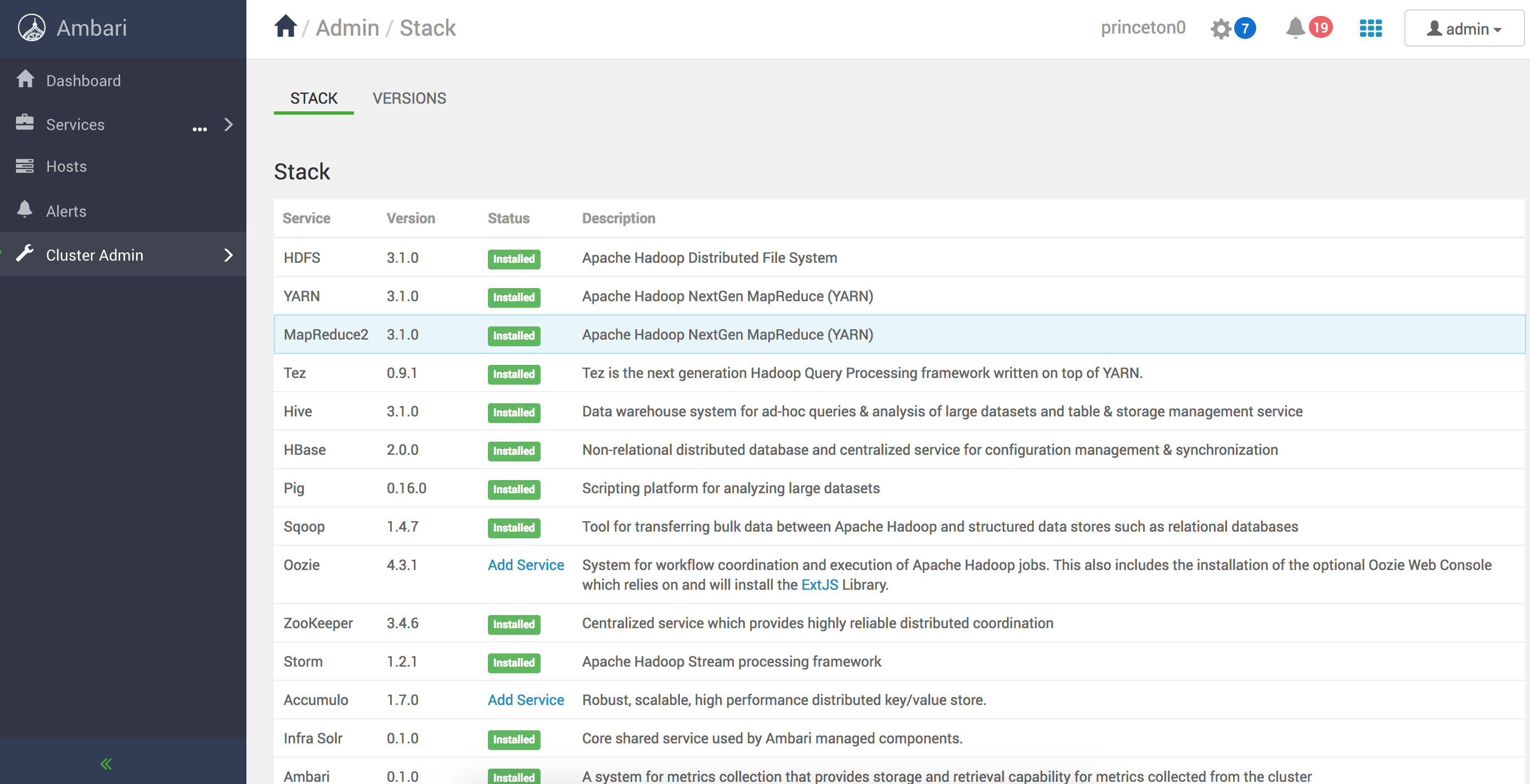Open Services actions ellipsis menu
This screenshot has width=1530, height=784.
(200, 128)
